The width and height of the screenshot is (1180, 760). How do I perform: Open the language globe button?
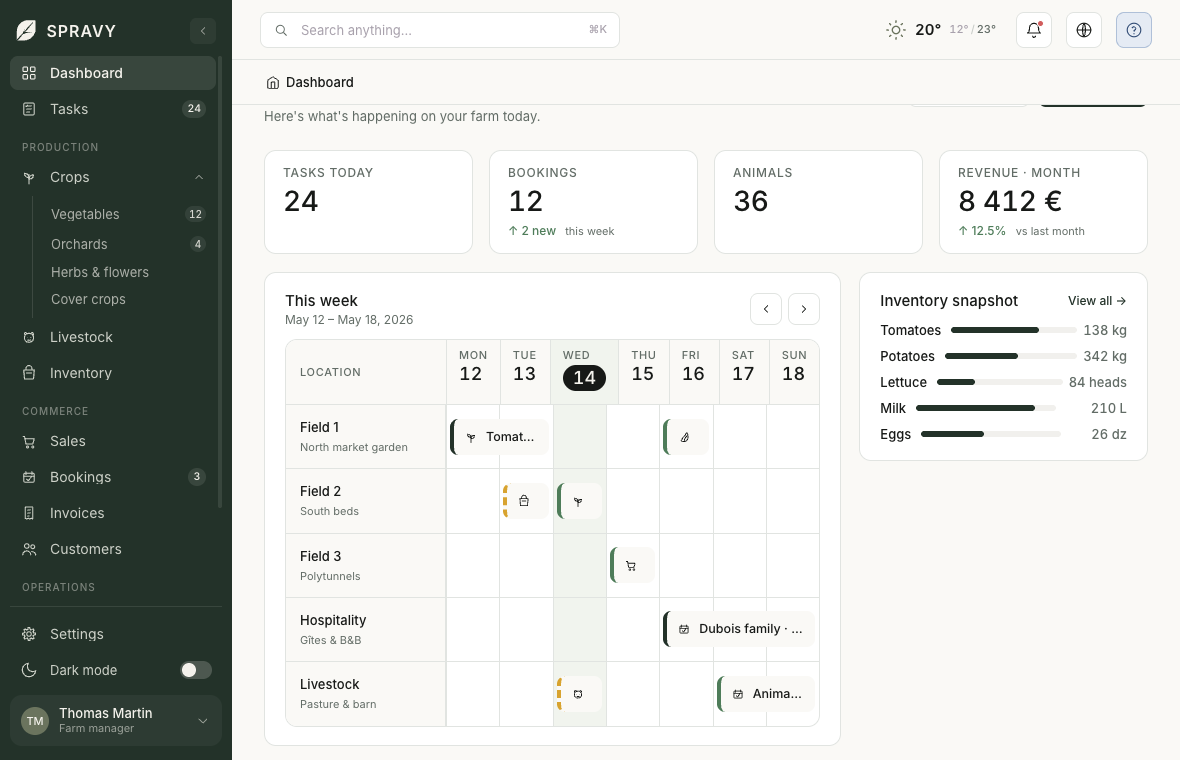(1084, 30)
